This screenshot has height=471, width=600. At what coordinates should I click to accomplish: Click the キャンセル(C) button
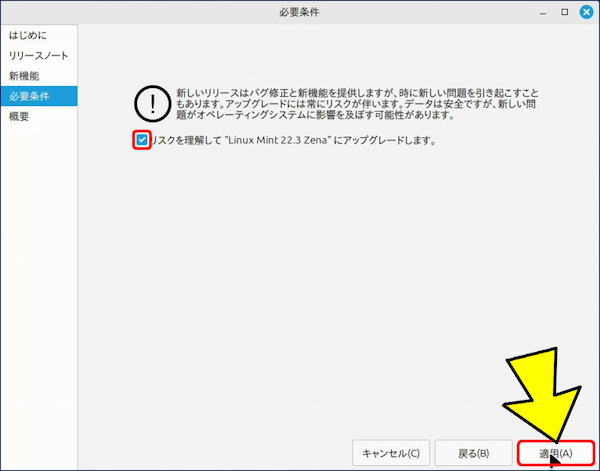[391, 453]
